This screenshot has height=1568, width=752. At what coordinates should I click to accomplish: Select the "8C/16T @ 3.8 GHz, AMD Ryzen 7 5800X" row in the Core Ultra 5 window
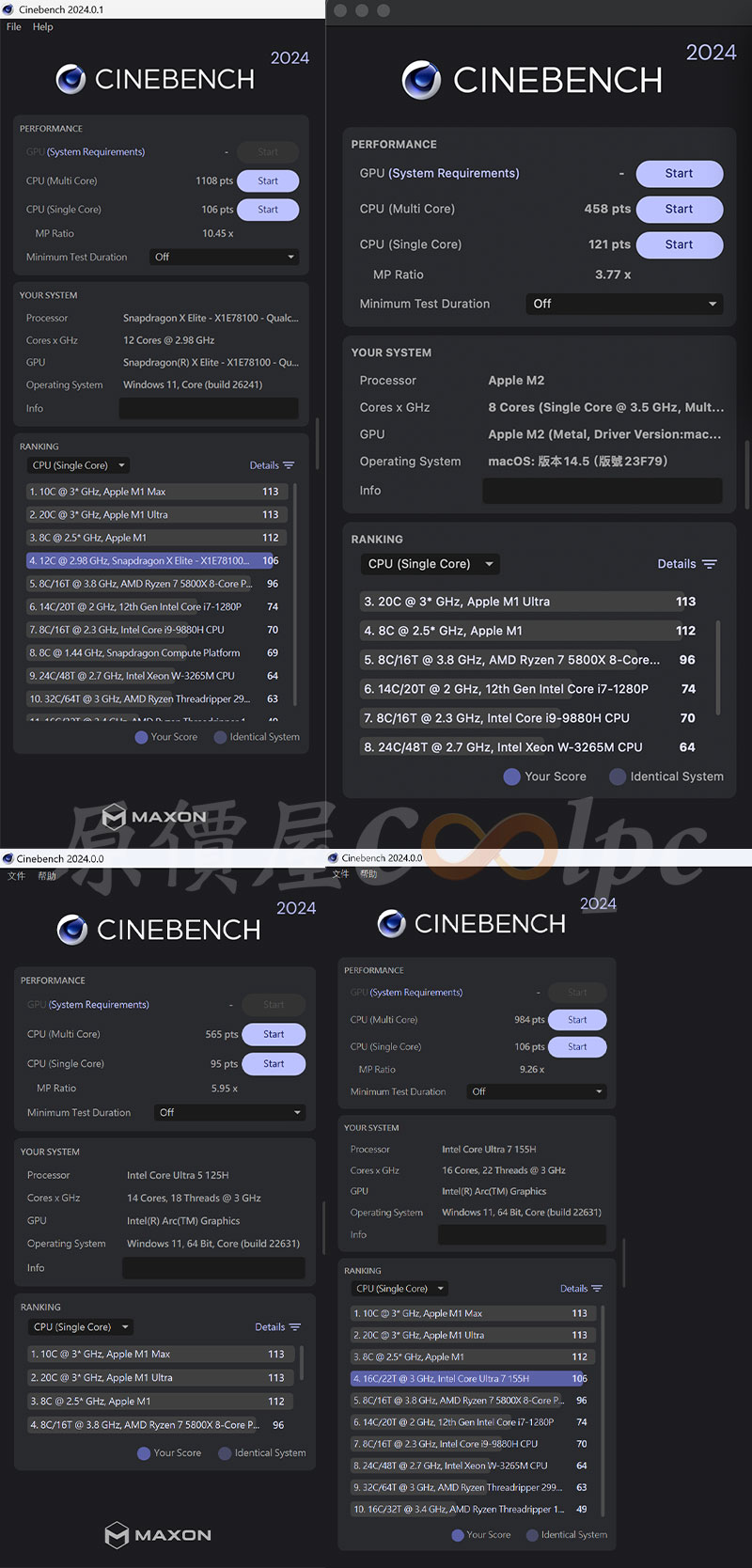pos(159,1425)
